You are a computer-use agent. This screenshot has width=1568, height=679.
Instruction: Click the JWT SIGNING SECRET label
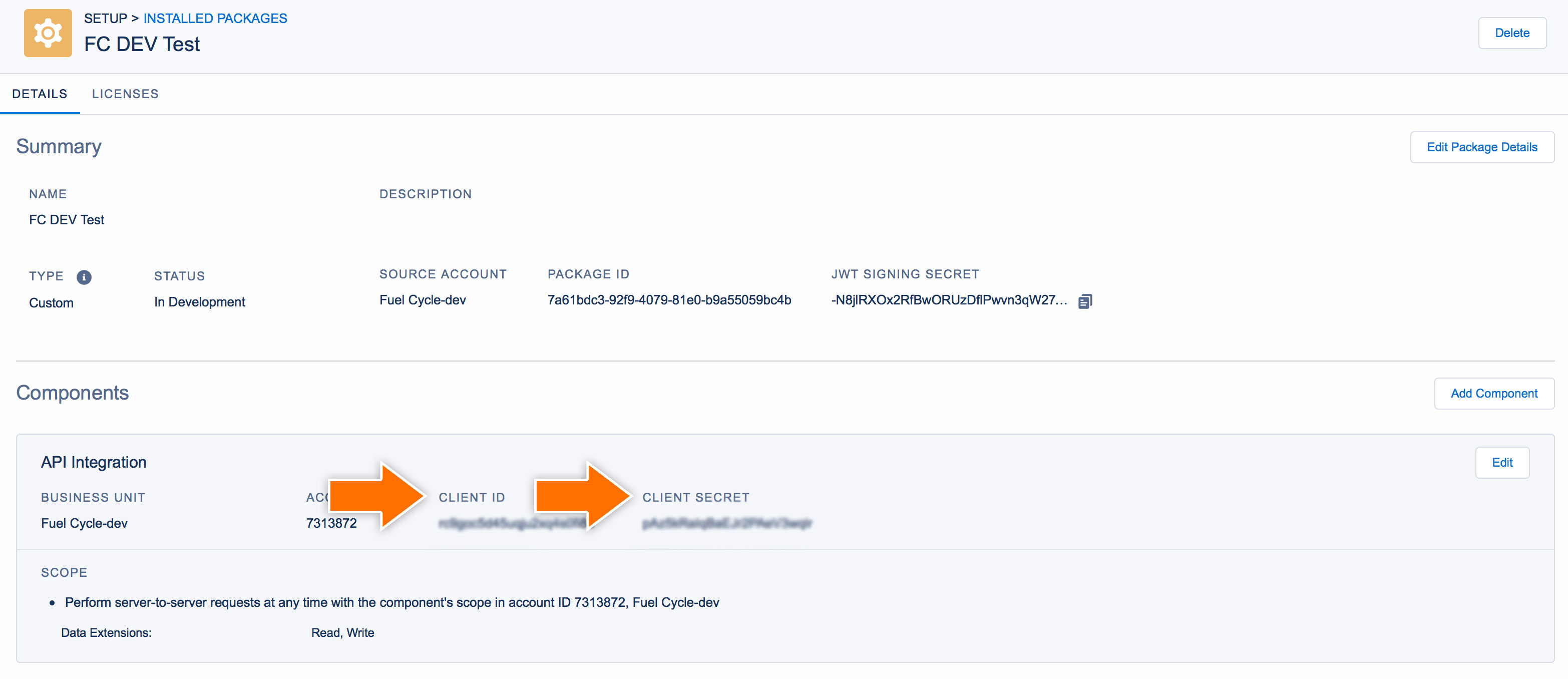(905, 274)
